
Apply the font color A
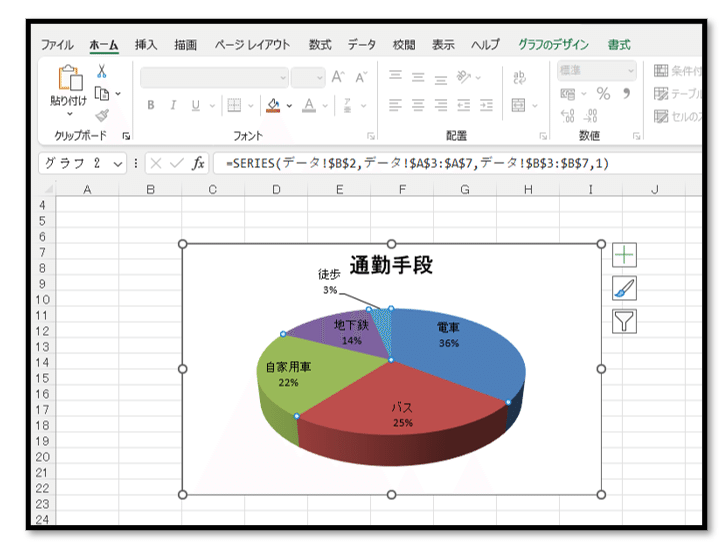(x=309, y=105)
